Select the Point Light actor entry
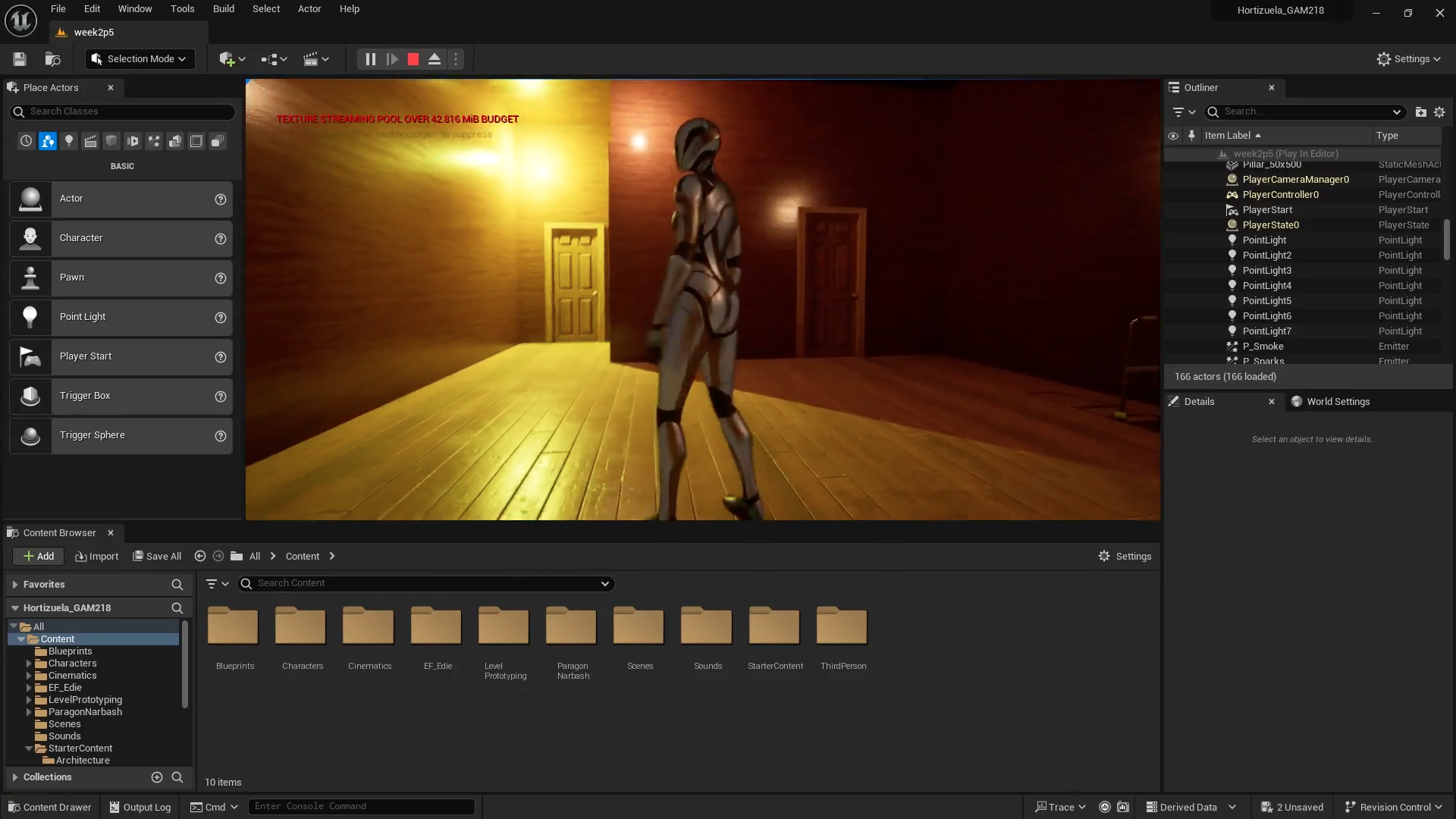 click(121, 317)
